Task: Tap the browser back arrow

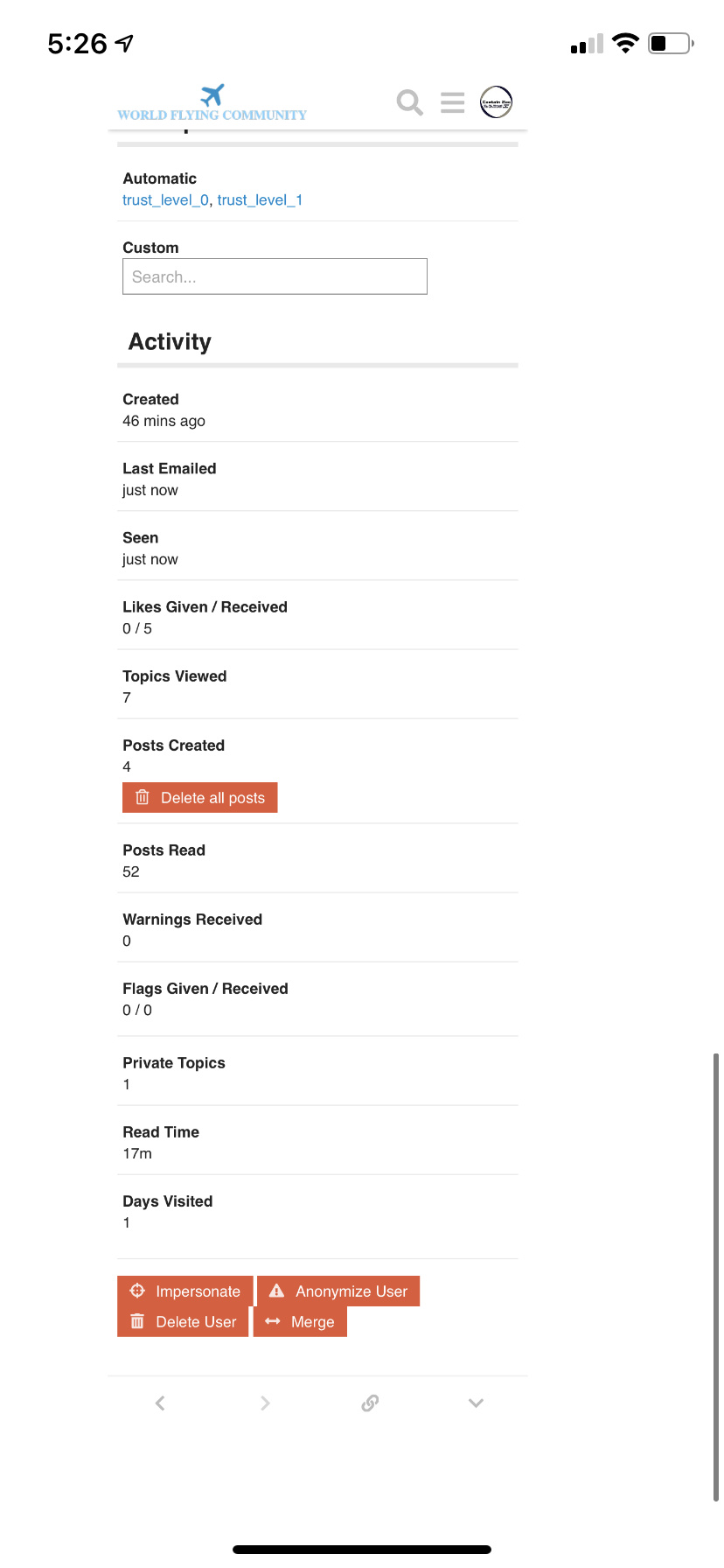Action: coord(160,1403)
